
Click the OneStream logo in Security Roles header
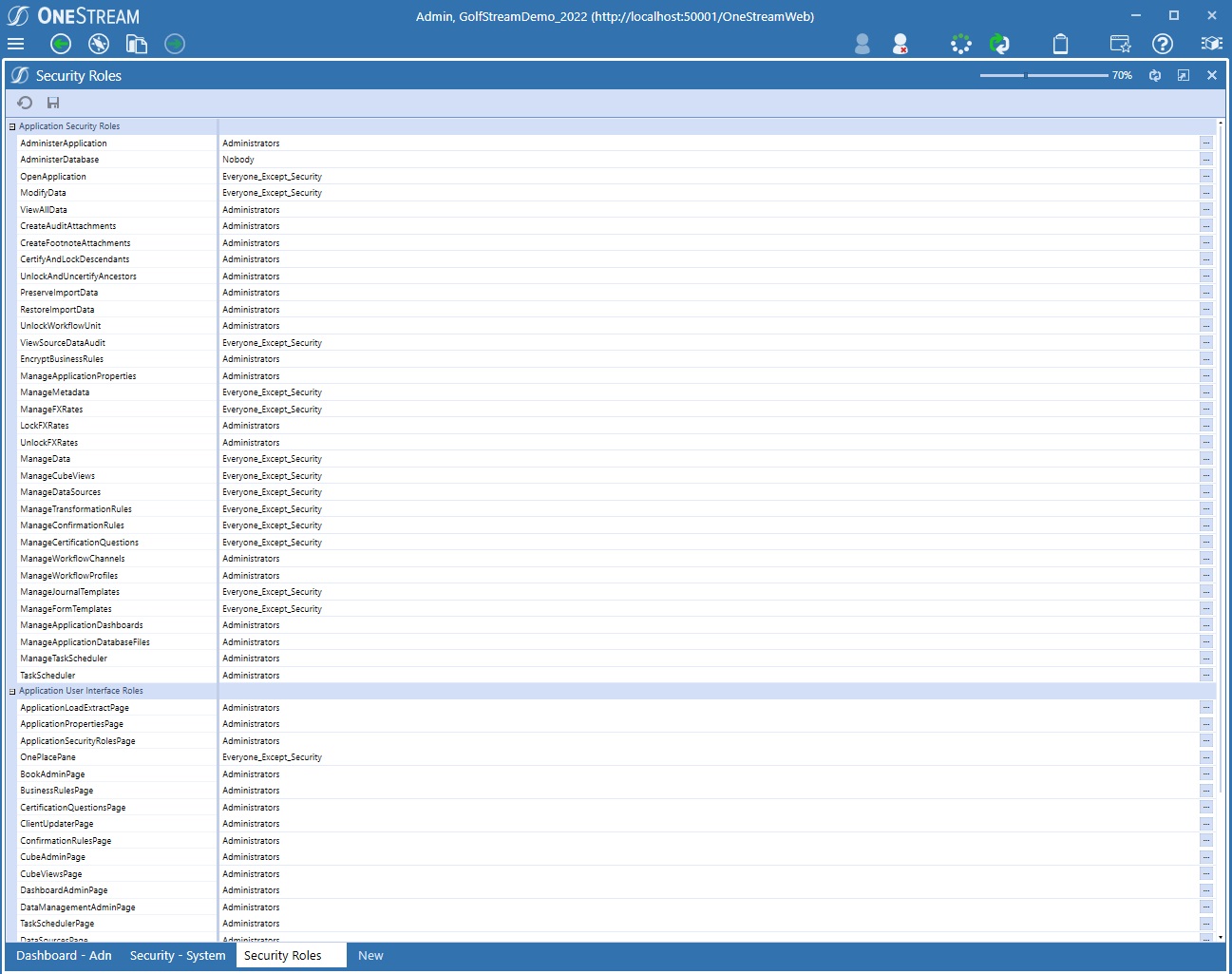pyautogui.click(x=20, y=75)
